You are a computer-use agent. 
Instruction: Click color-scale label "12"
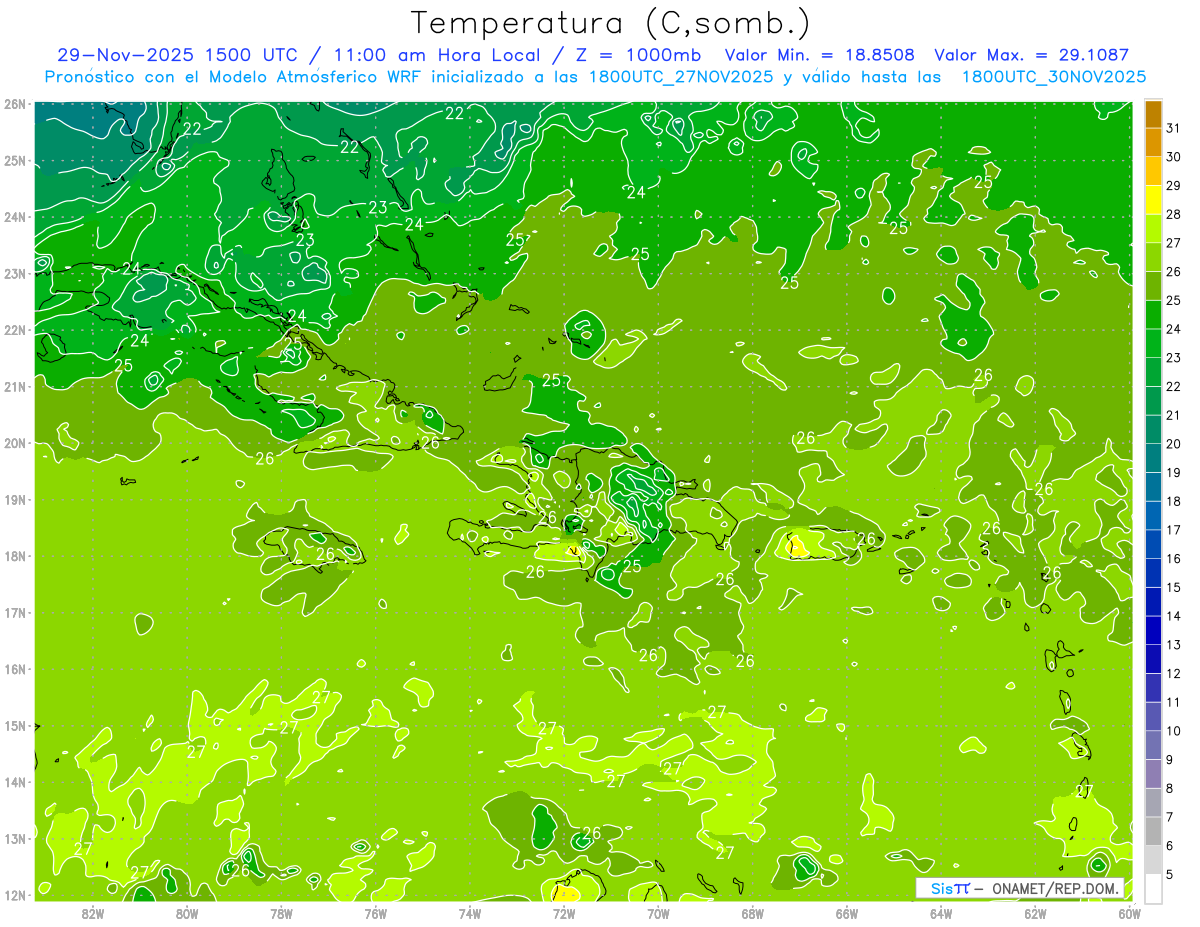pos(1174,673)
